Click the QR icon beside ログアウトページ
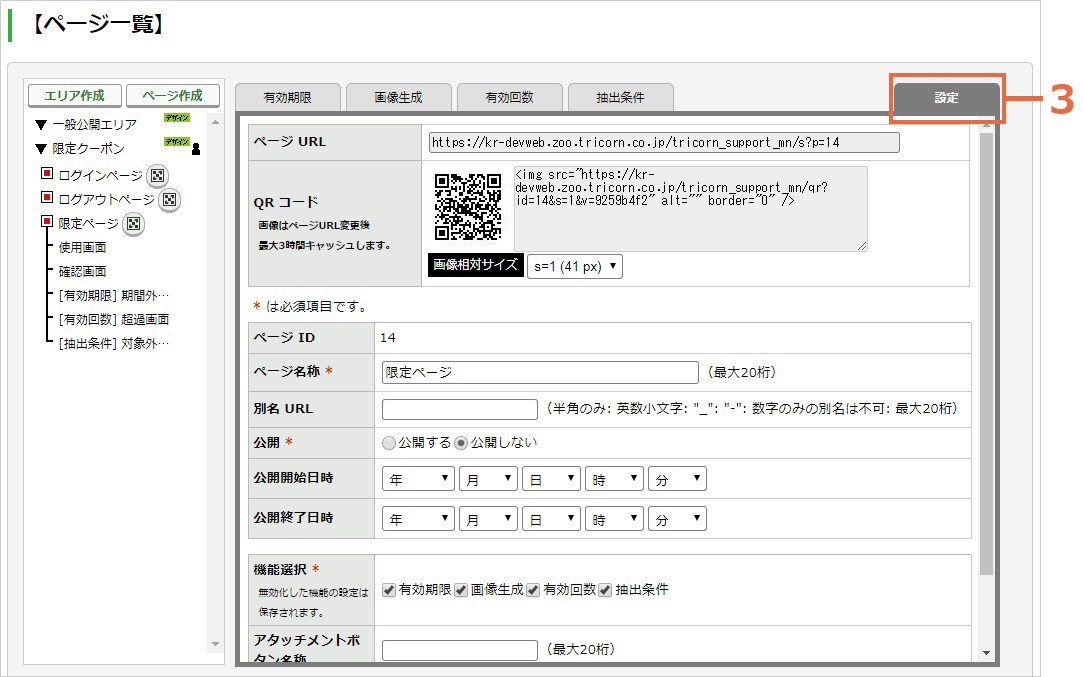The height and width of the screenshot is (677, 1083). tap(169, 200)
